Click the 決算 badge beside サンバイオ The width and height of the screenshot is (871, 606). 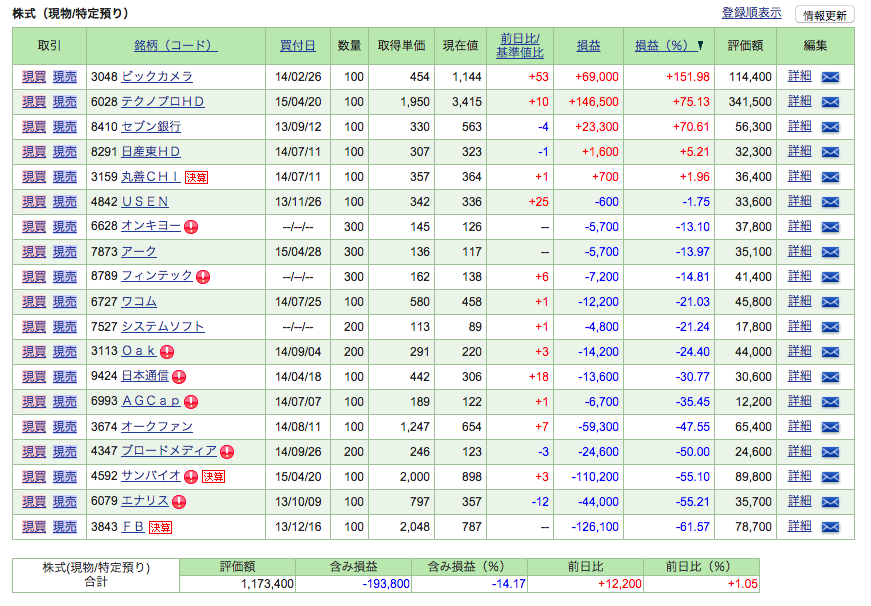tap(213, 477)
